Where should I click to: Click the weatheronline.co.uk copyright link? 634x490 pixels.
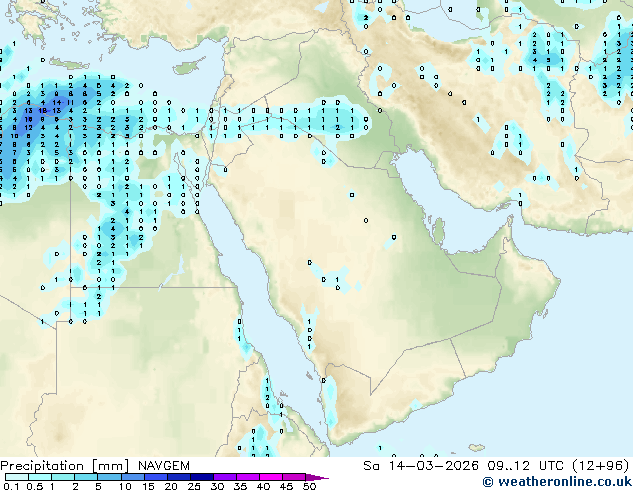[557, 482]
